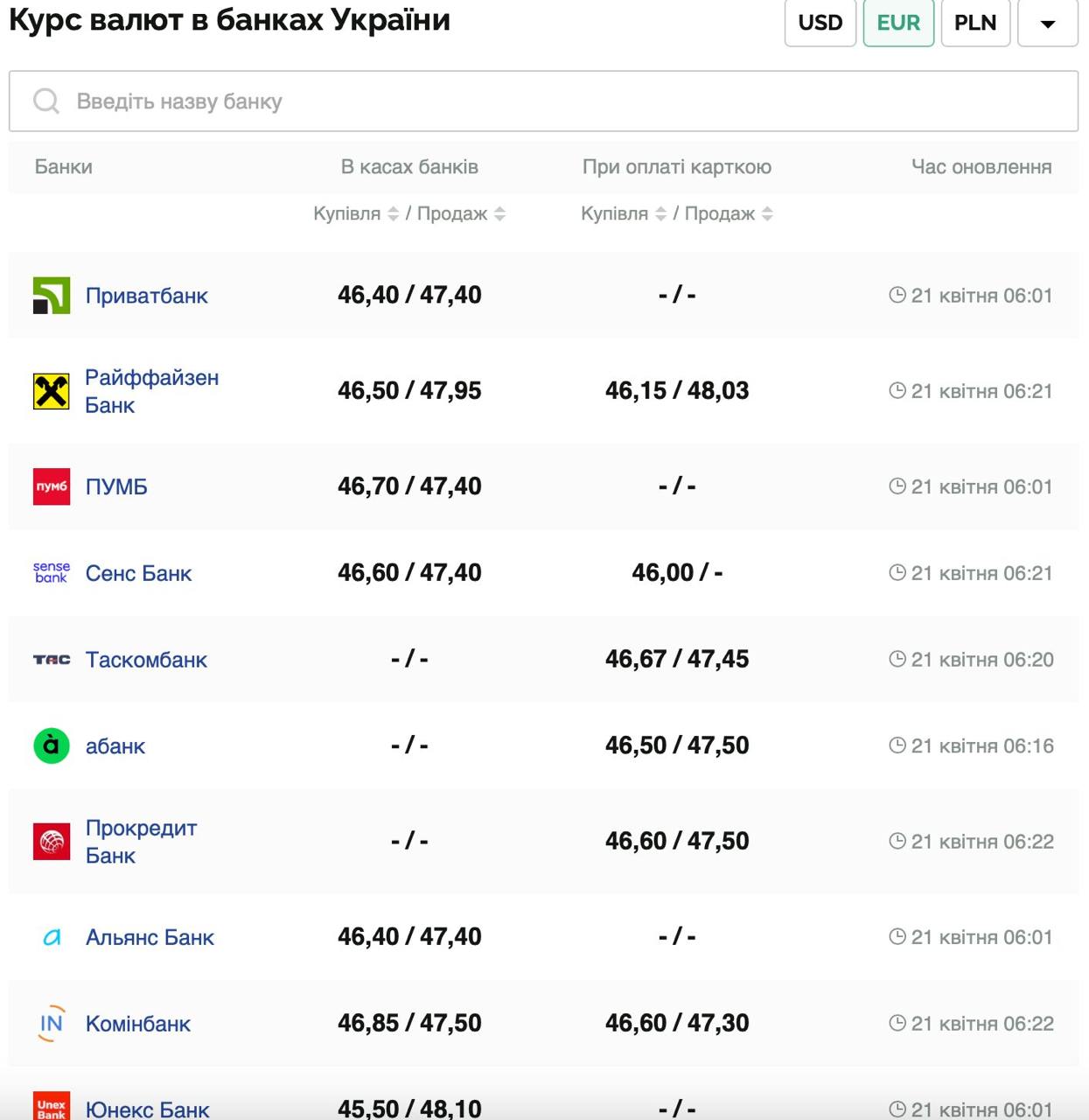This screenshot has height=1120, width=1089.
Task: Click the magnifier icon in the search field
Action: (46, 101)
